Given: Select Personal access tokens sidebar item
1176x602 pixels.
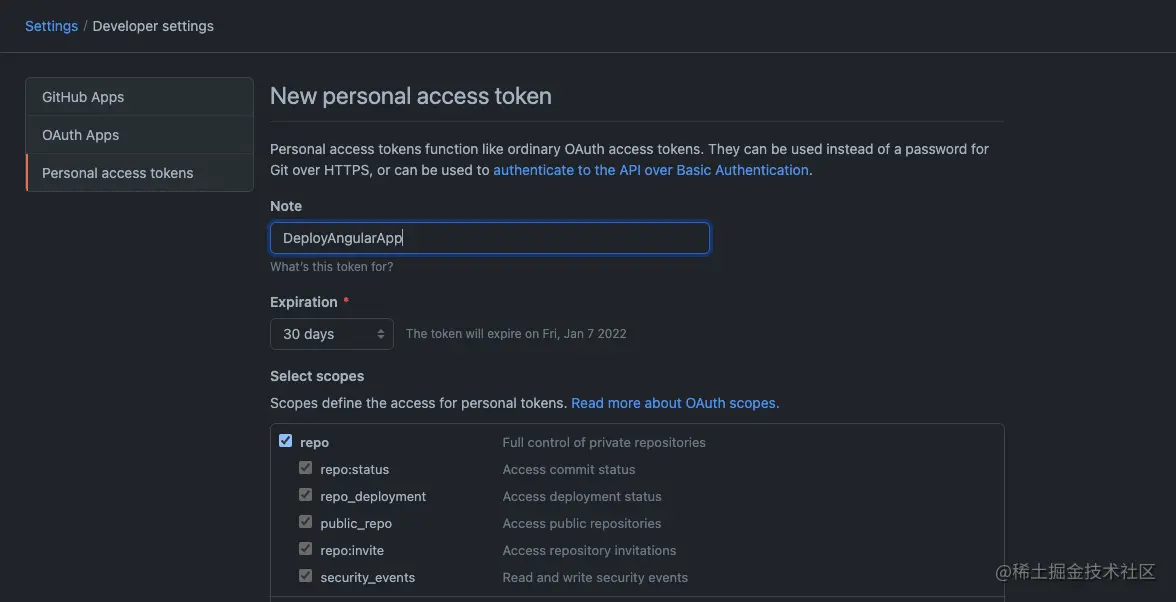Looking at the screenshot, I should pyautogui.click(x=117, y=173).
